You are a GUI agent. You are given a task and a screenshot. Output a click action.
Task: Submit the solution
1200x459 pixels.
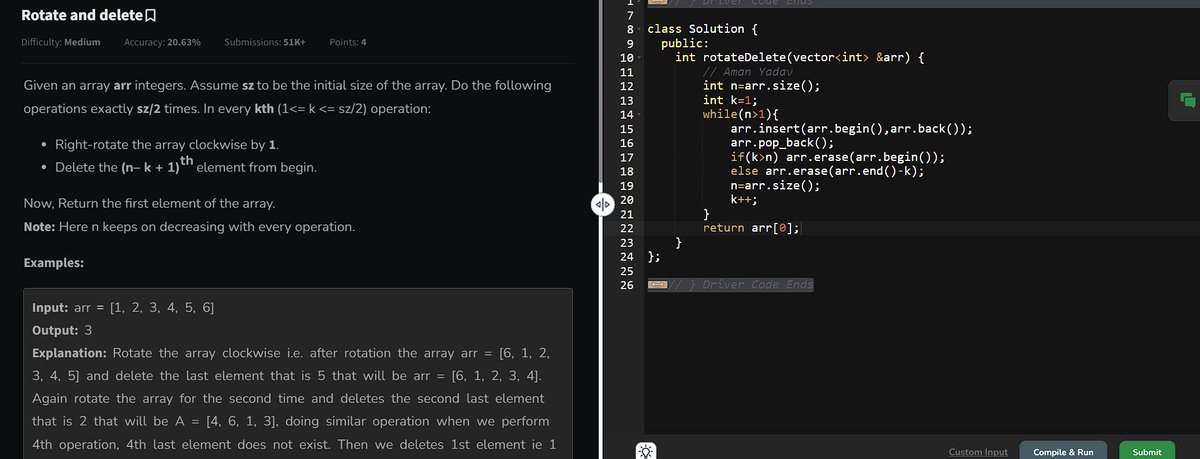click(x=1147, y=452)
